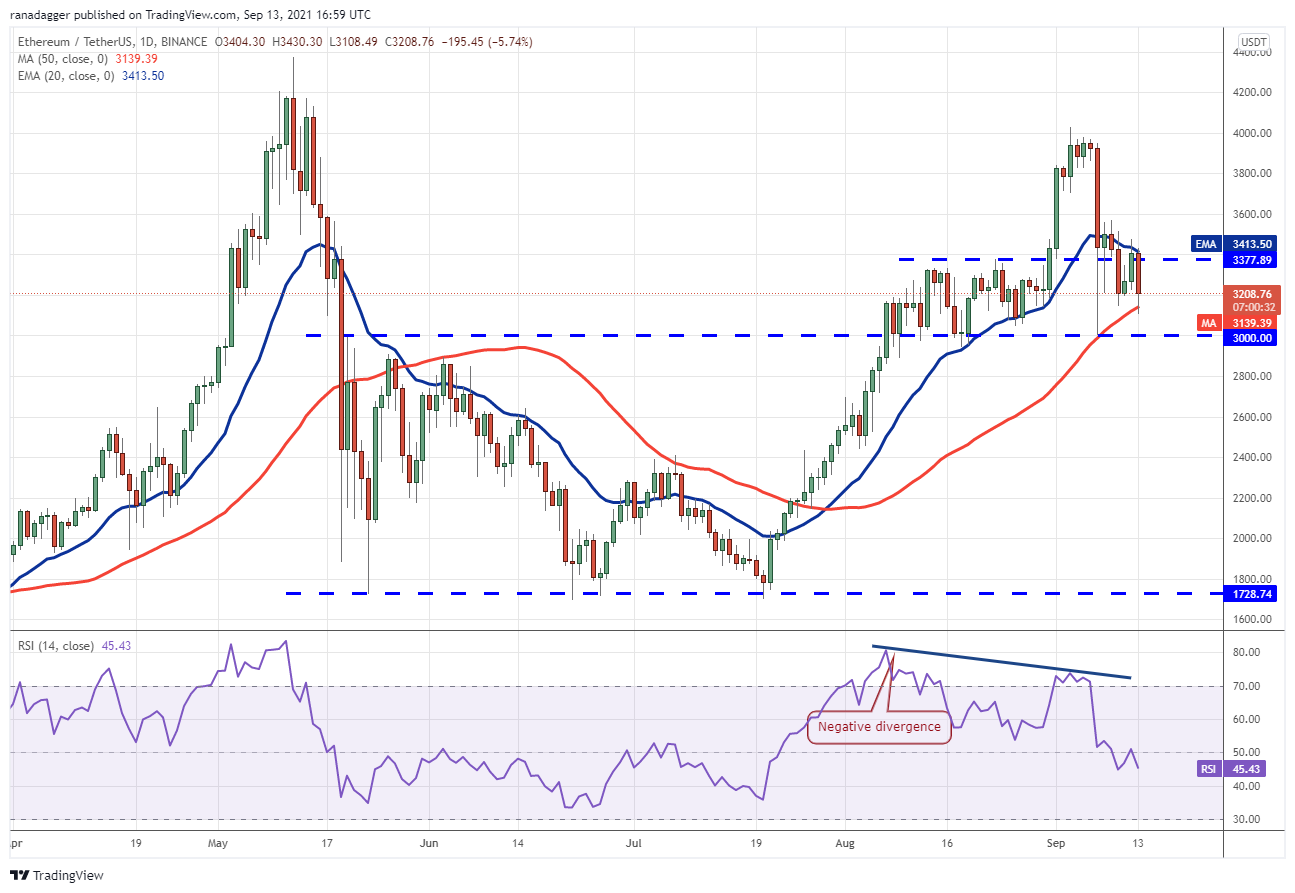Screen dimensions: 1295x893
Task: Click the Aug label on the date axis
Action: (x=846, y=844)
